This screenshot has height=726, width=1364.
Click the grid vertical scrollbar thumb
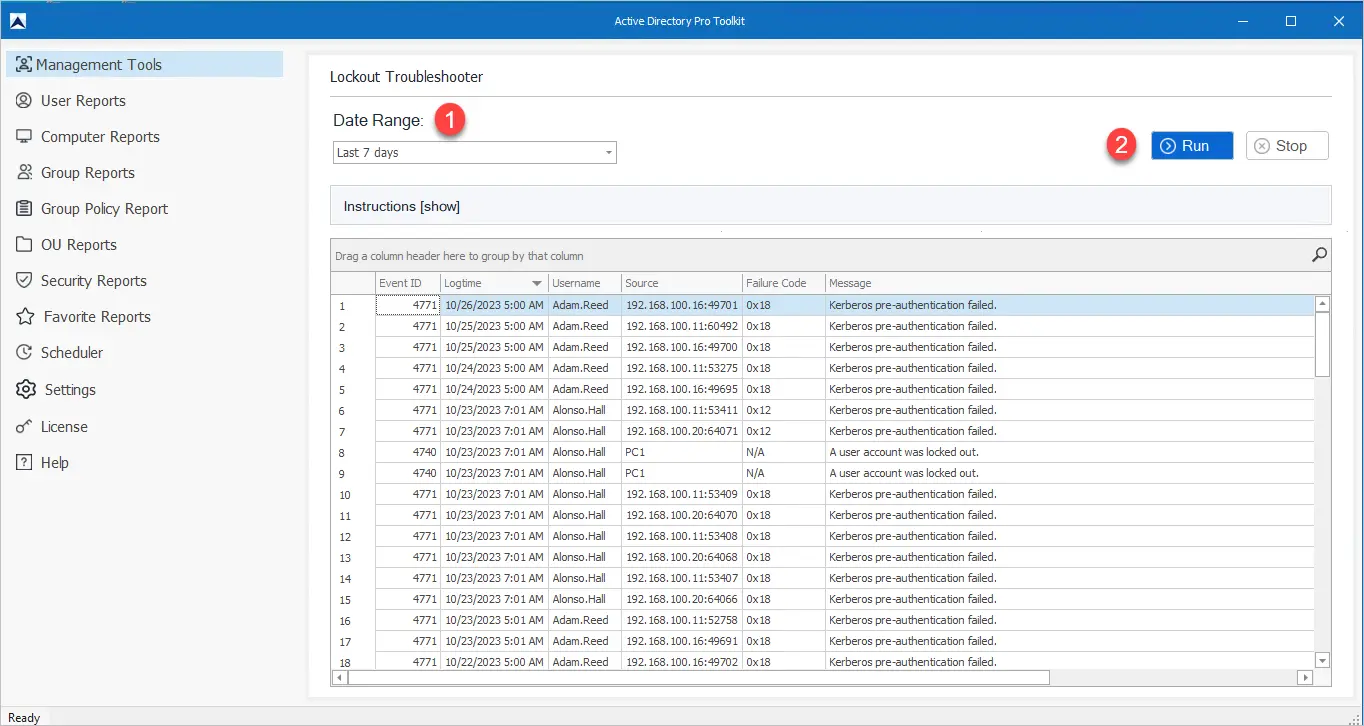[x=1323, y=344]
